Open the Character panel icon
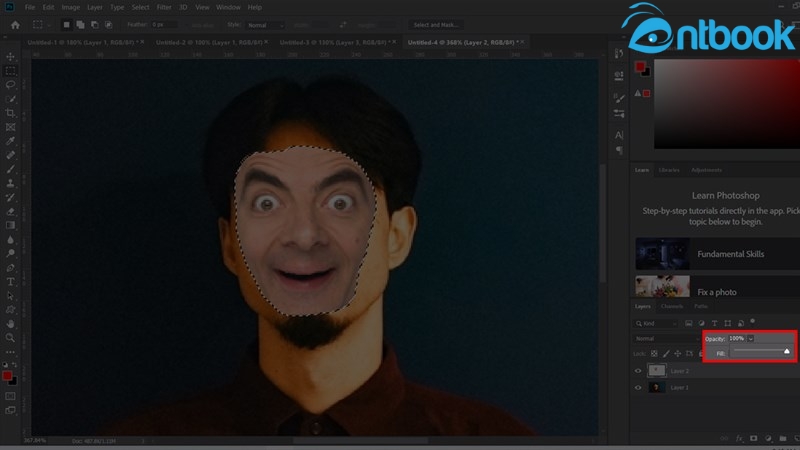Viewport: 800px width, 450px height. tap(619, 135)
